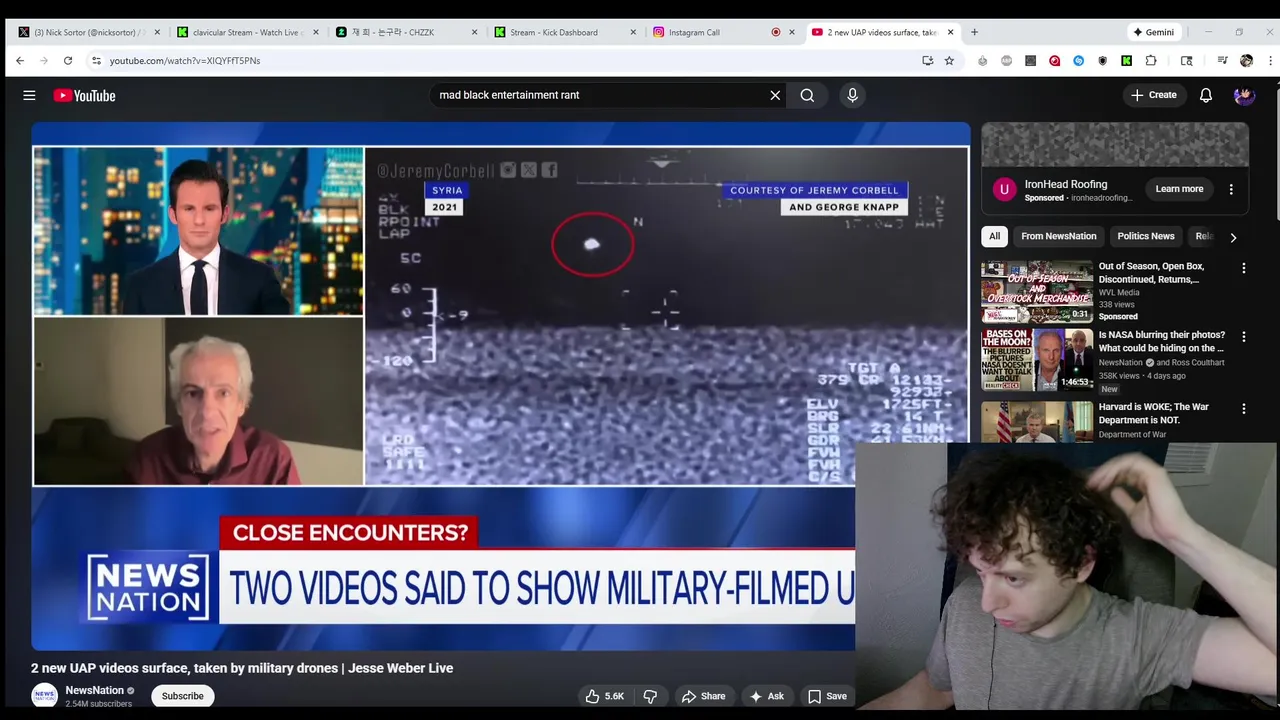Viewport: 1280px width, 720px height.
Task: Close the Instagram Call tab
Action: coord(792,32)
